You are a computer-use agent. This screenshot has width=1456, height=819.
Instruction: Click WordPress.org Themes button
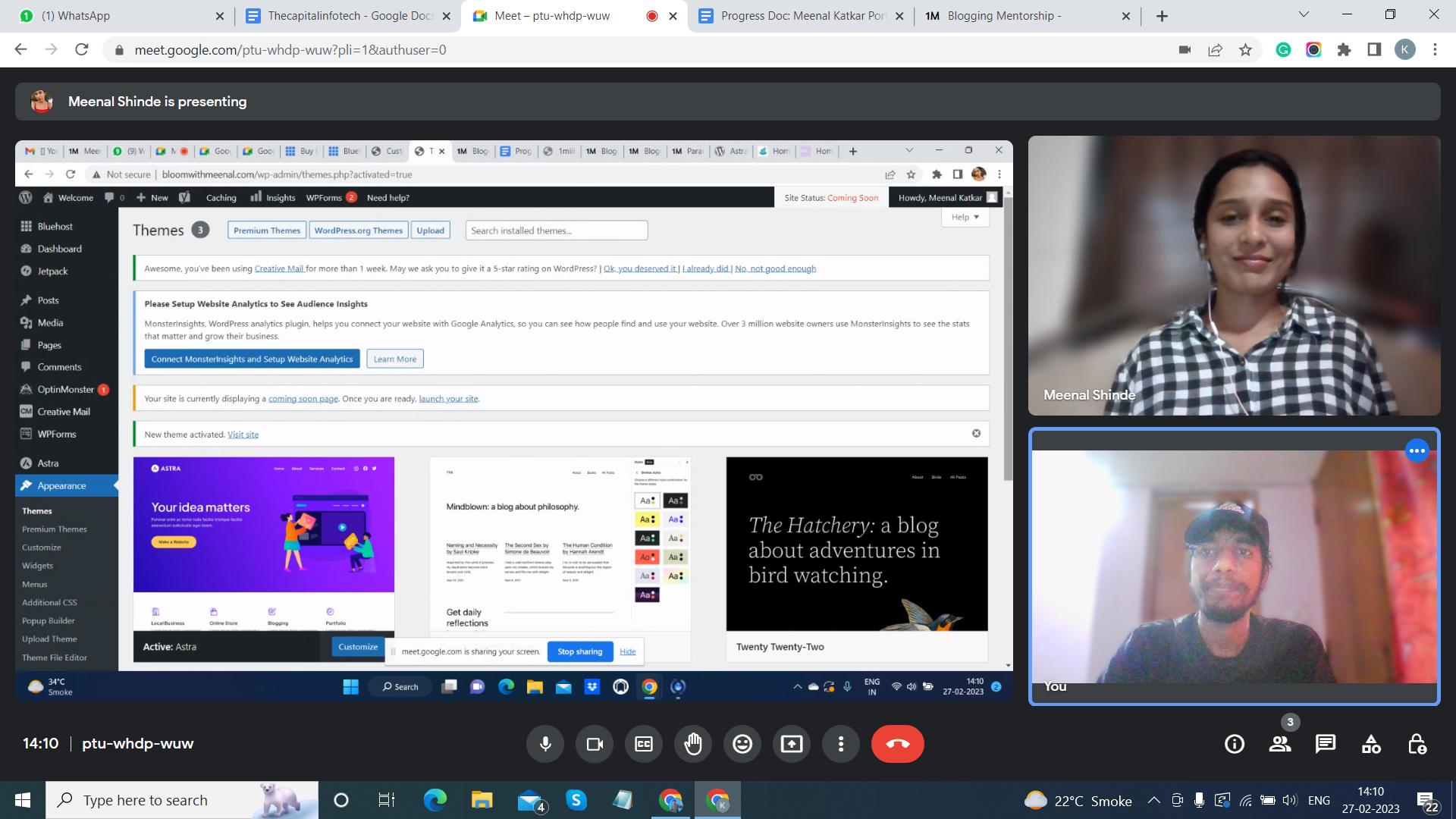pyautogui.click(x=359, y=231)
